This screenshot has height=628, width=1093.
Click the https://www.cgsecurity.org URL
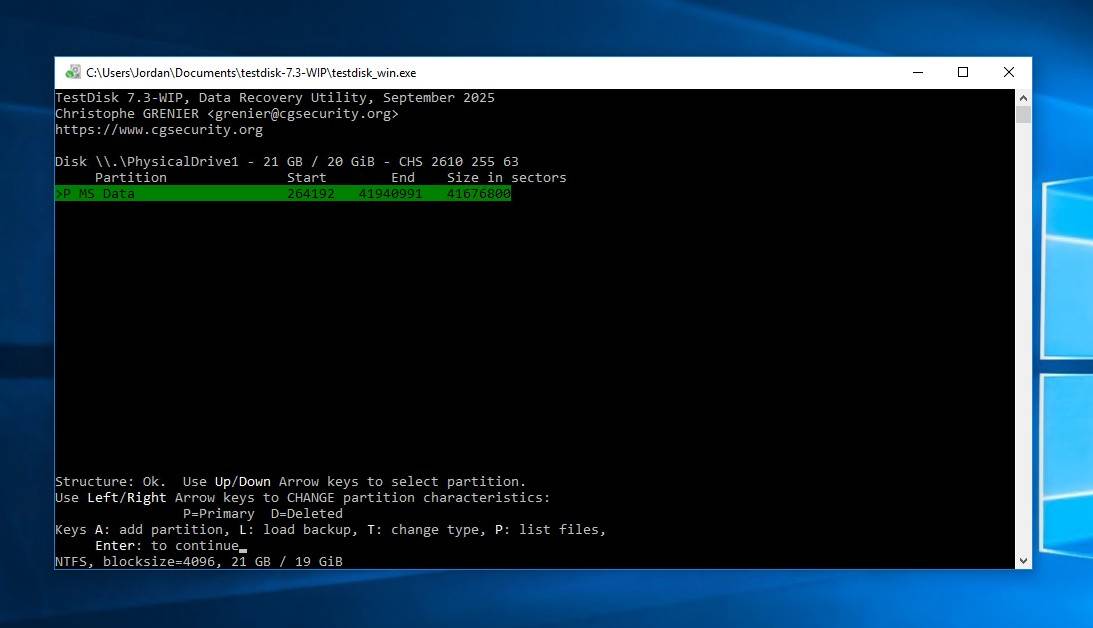159,130
